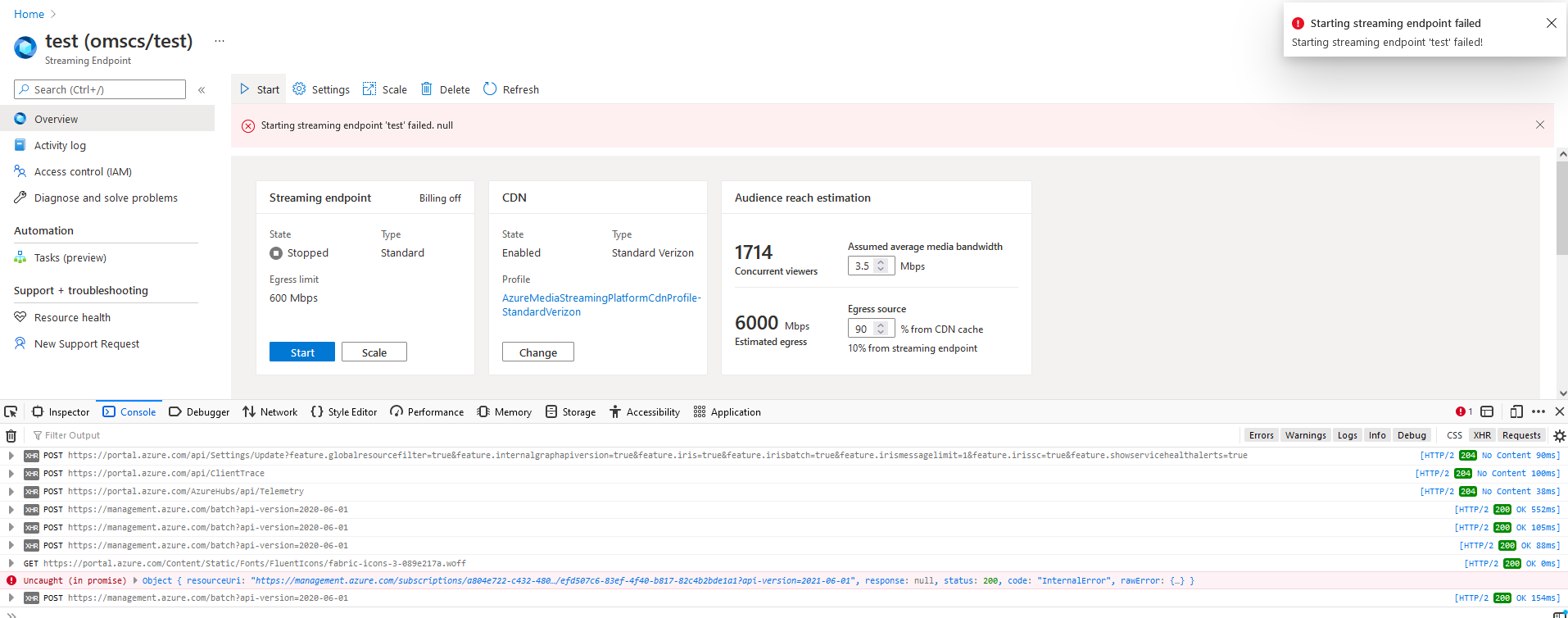Screen dimensions: 1568x618
Task: Toggle the split console icon
Action: pos(1487,411)
